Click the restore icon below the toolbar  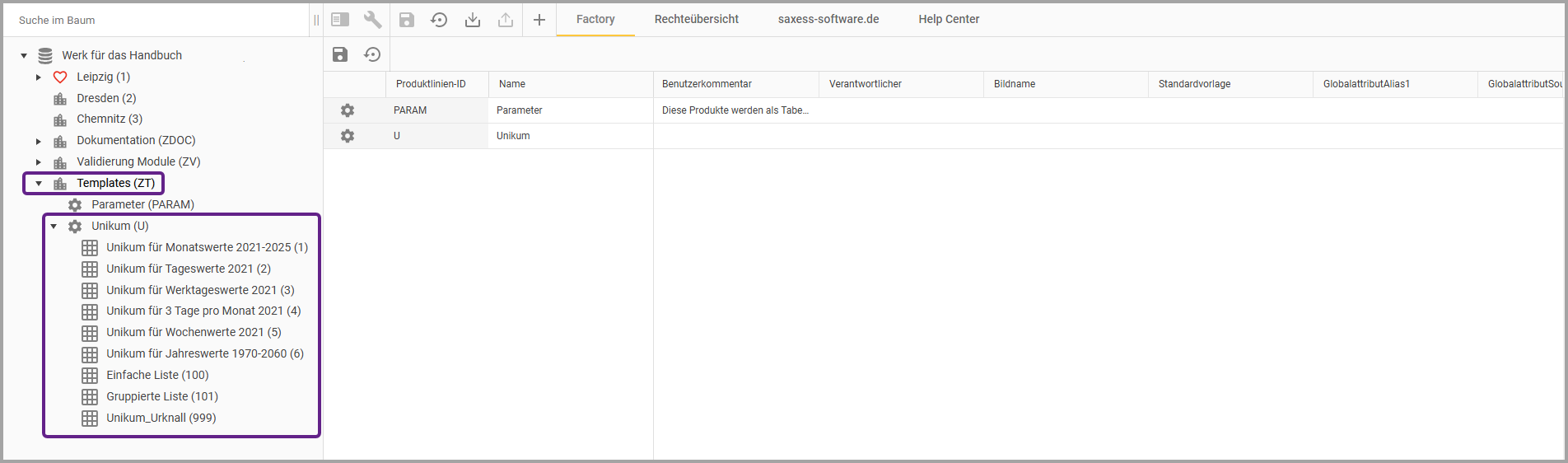point(373,54)
